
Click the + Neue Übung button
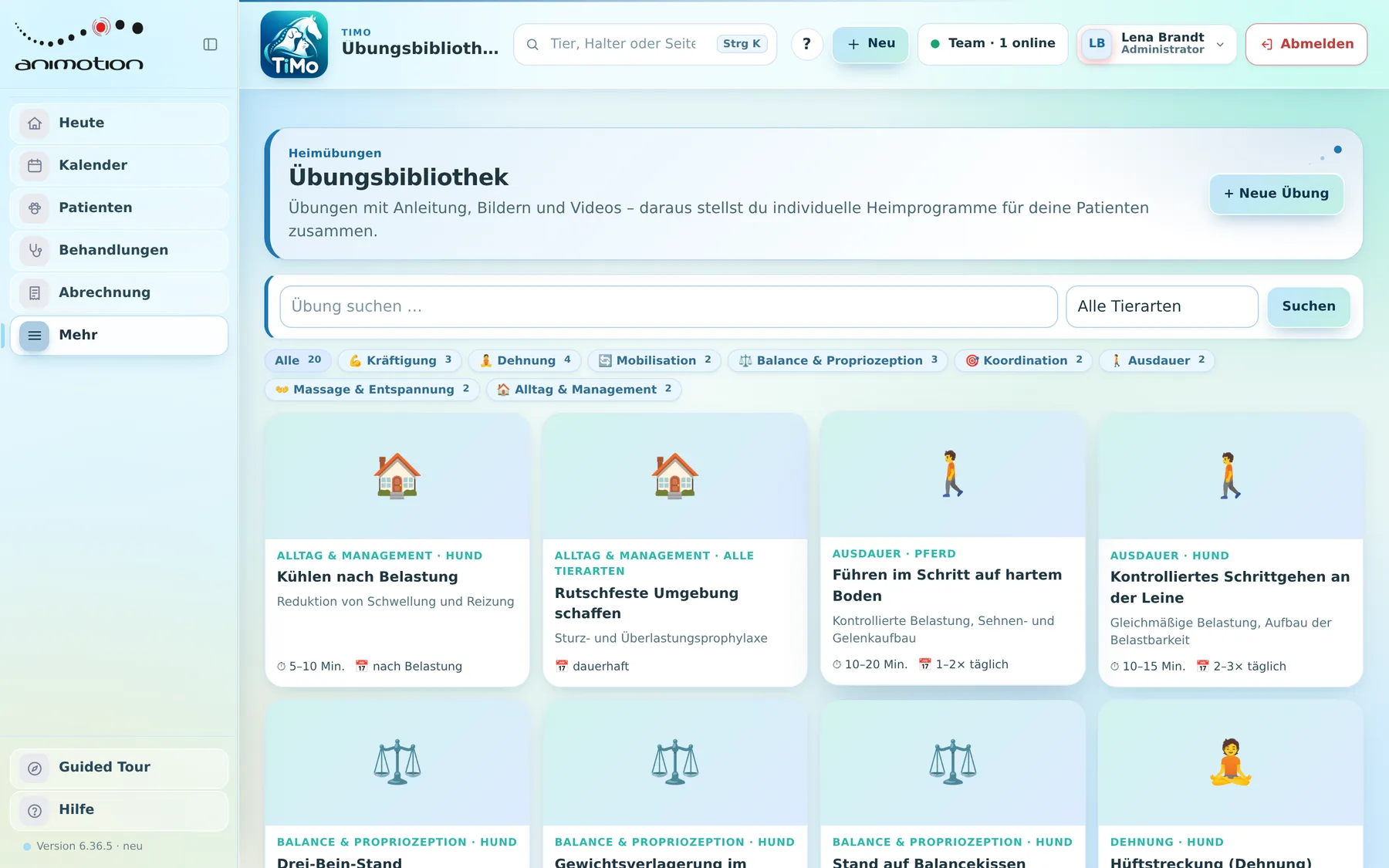point(1276,194)
